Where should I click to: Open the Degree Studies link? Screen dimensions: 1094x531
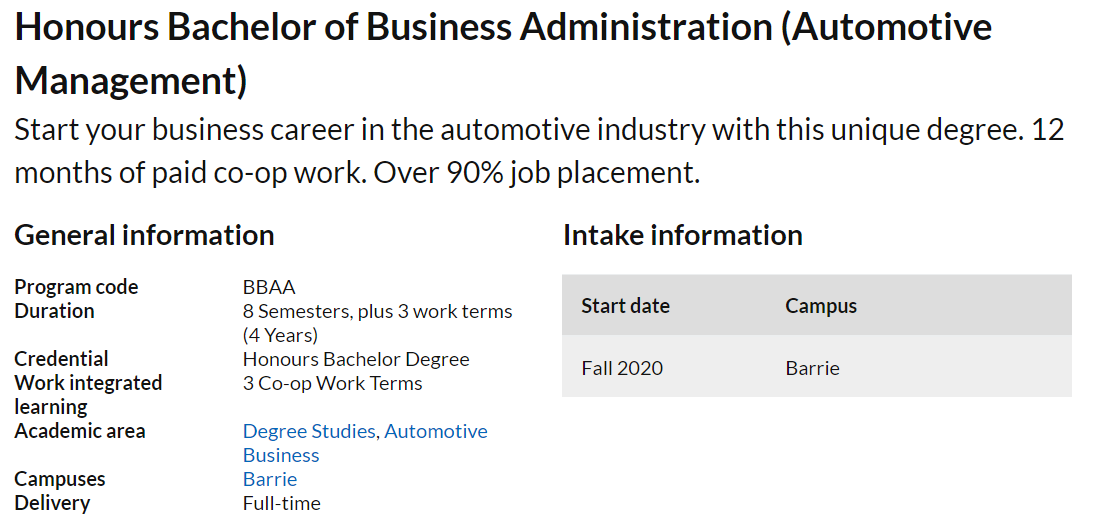coord(309,431)
